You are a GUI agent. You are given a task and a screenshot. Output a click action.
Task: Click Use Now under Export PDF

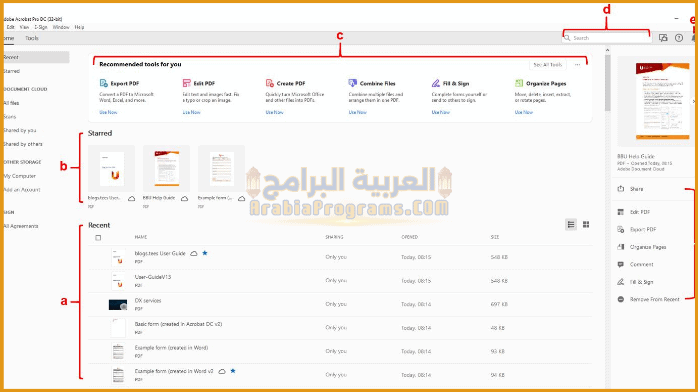tap(108, 113)
